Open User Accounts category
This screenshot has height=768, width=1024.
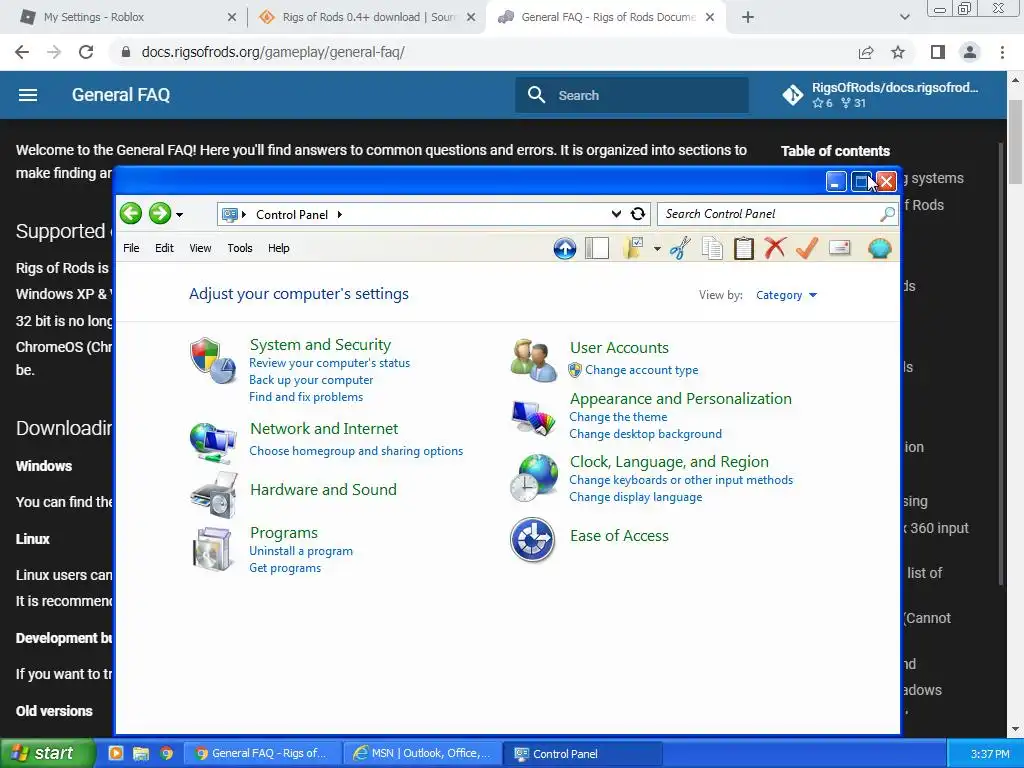(x=619, y=348)
